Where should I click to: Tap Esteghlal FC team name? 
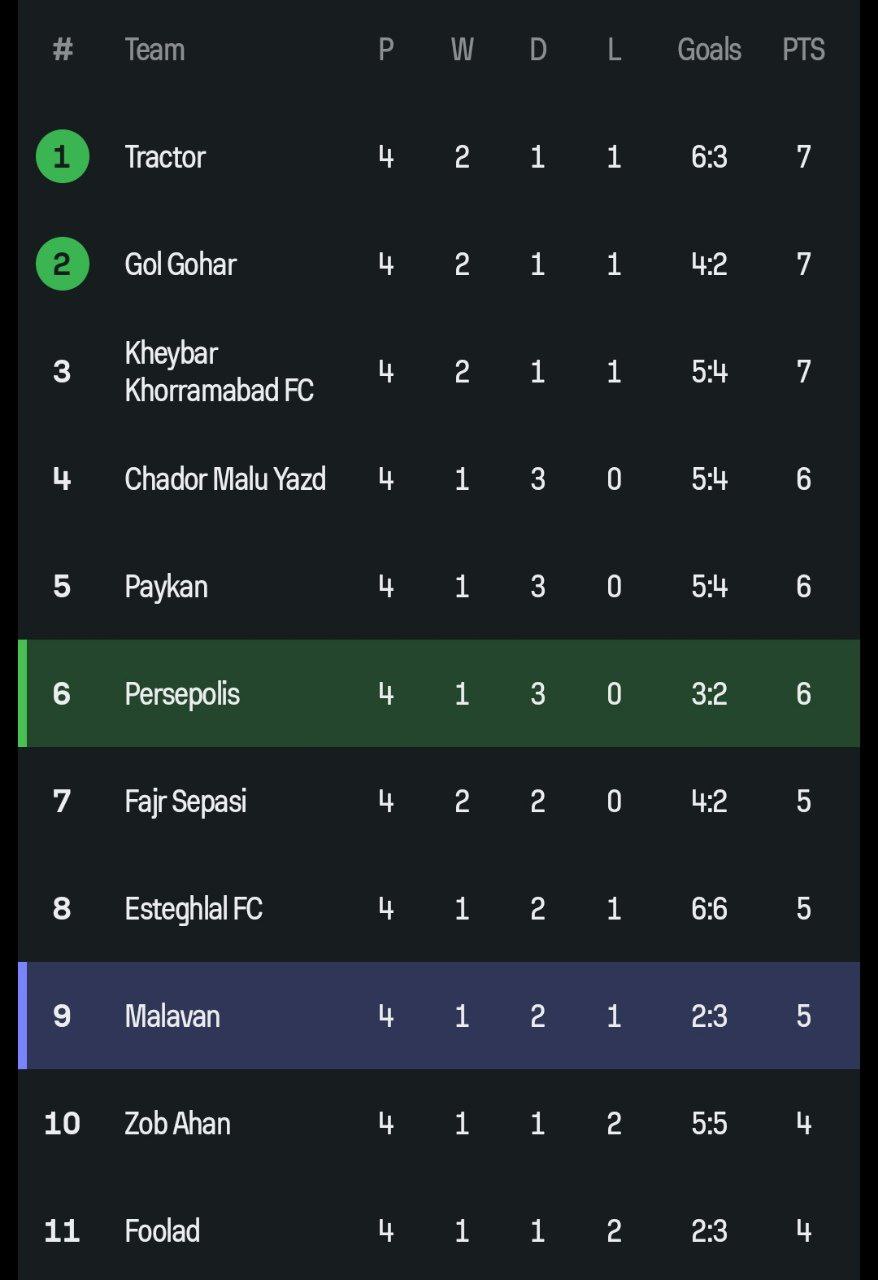click(x=193, y=909)
